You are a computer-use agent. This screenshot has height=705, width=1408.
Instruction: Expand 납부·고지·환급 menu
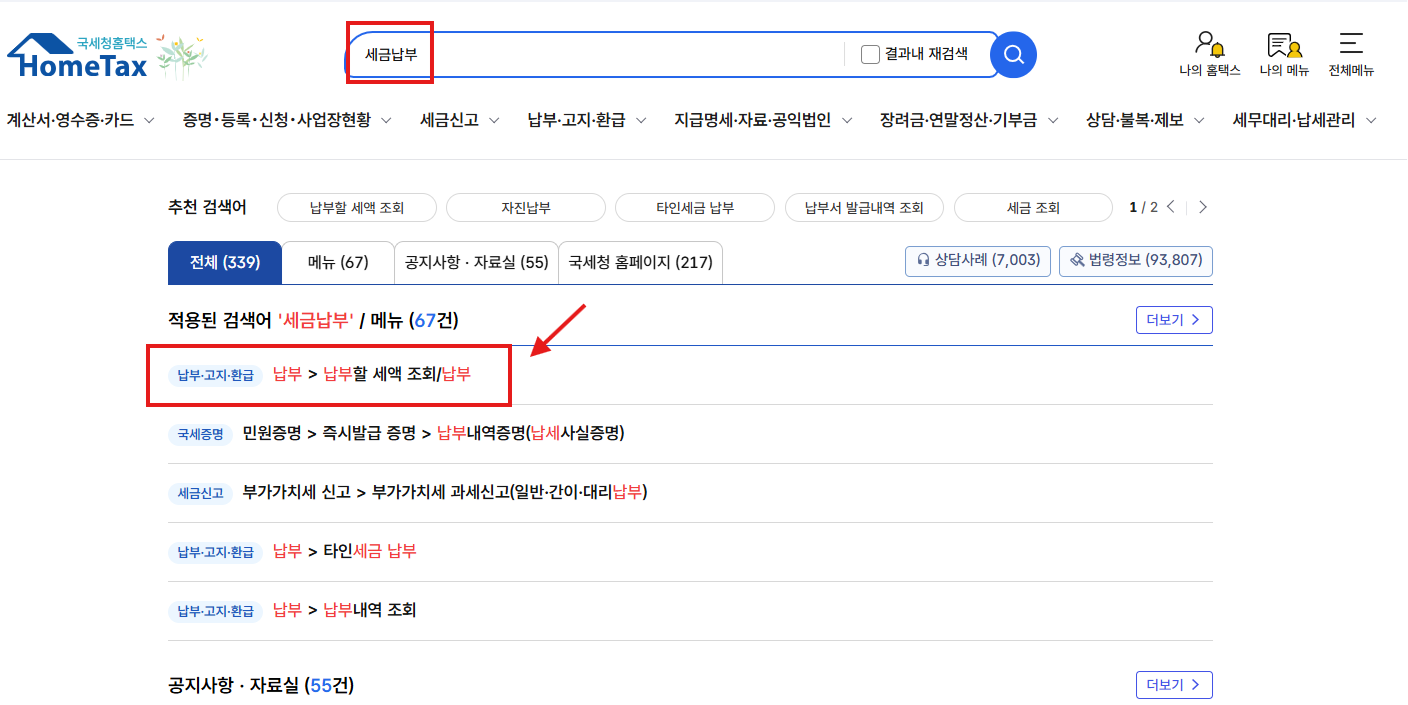tap(587, 120)
